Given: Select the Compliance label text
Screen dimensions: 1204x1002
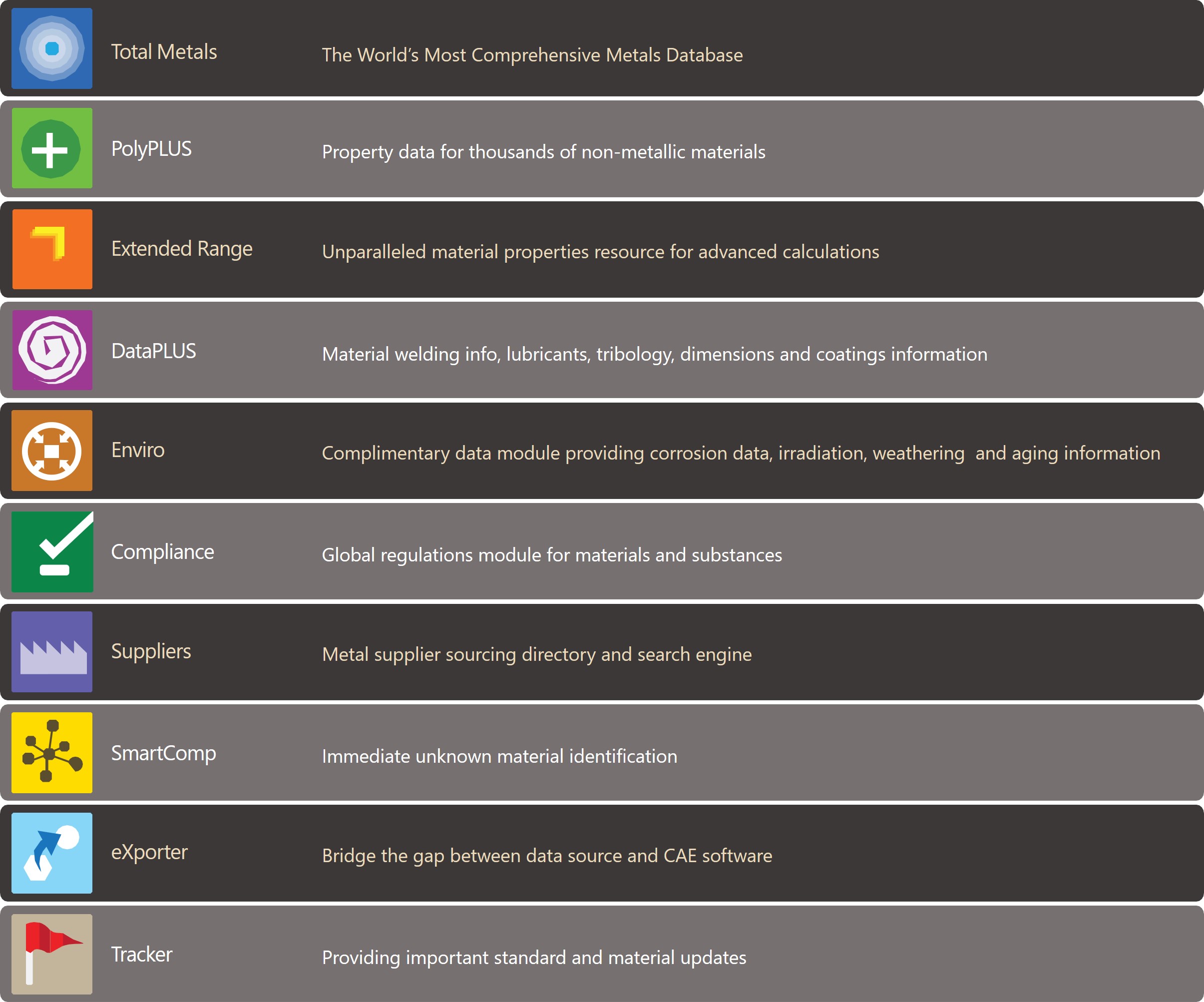Looking at the screenshot, I should (162, 552).
